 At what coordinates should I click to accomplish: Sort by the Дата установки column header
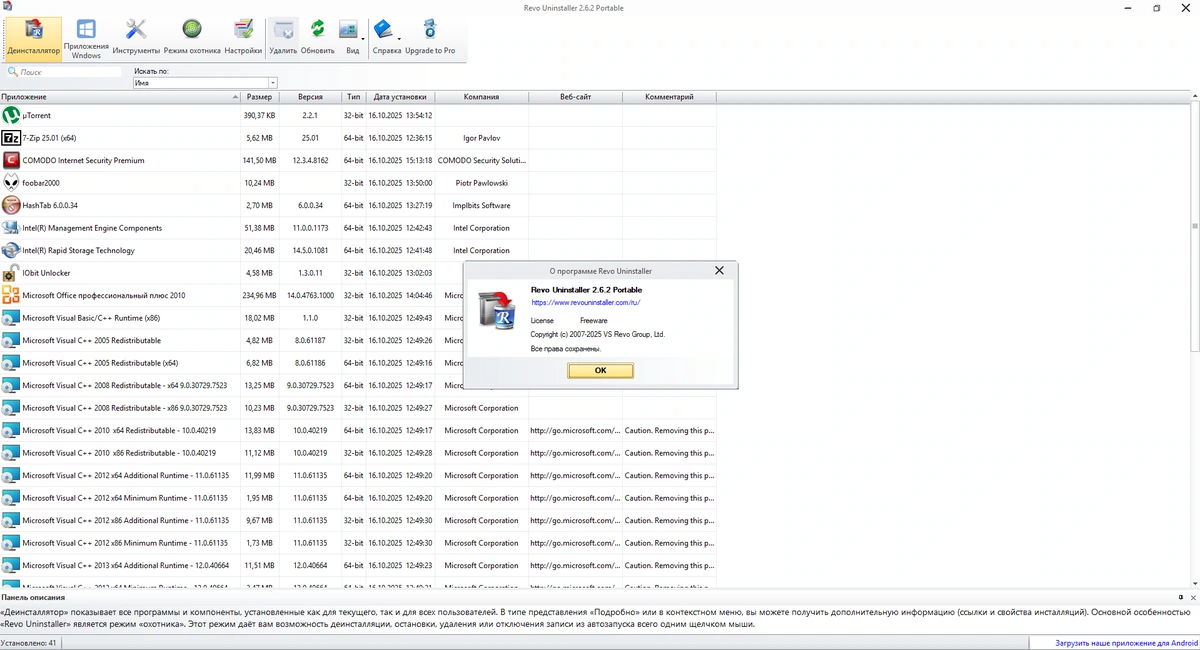(x=400, y=97)
